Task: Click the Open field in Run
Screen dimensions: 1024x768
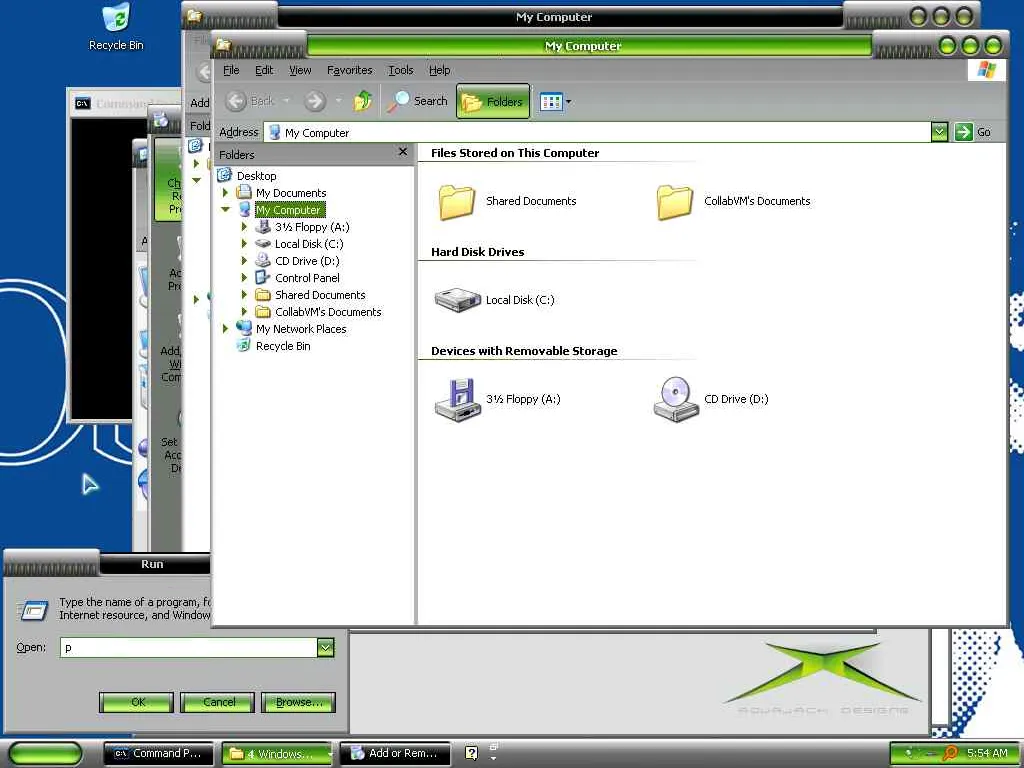Action: (x=189, y=647)
